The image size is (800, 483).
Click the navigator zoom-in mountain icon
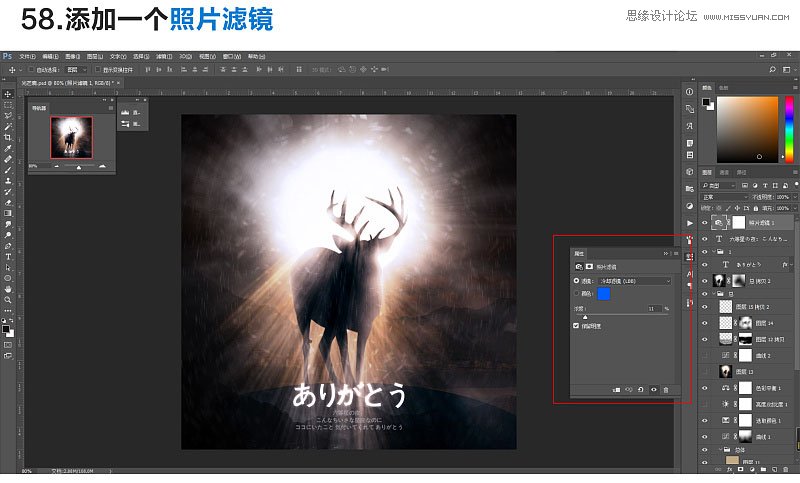[103, 166]
